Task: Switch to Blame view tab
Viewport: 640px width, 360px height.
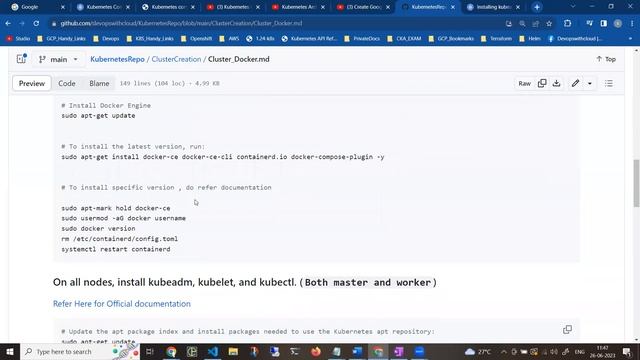Action: click(x=99, y=83)
